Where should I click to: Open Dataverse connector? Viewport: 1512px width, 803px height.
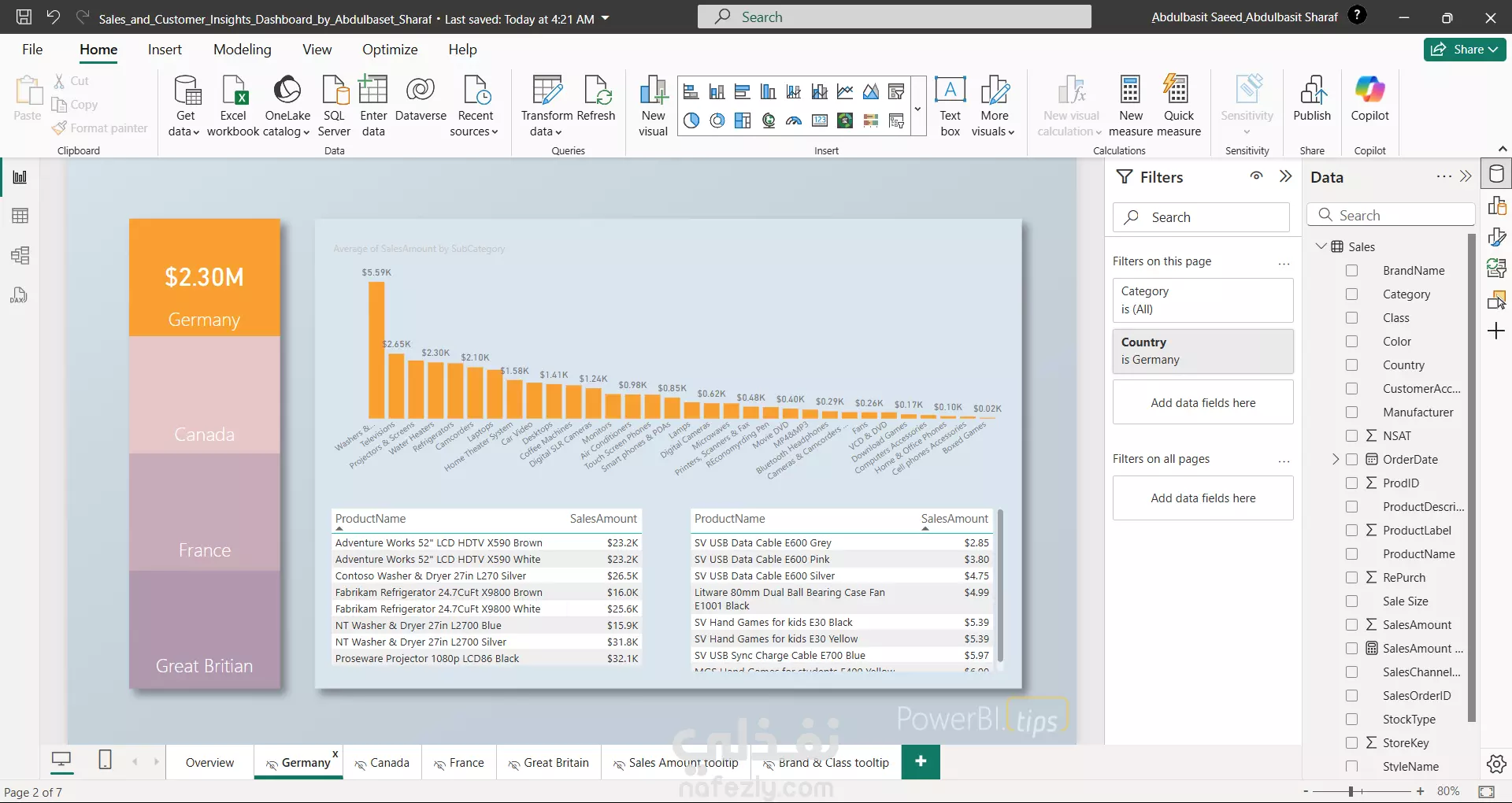421,98
